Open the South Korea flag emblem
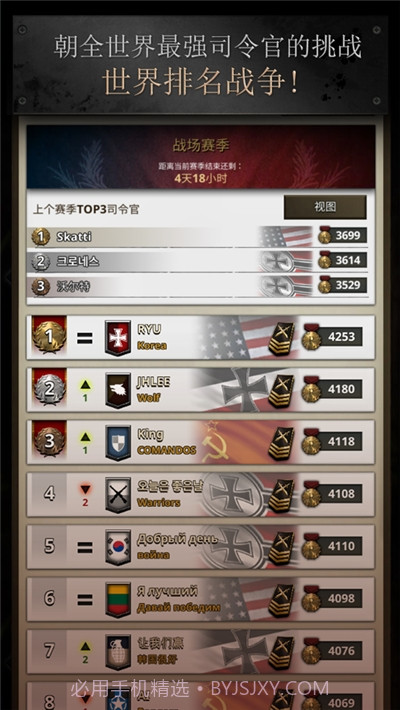 118,547
